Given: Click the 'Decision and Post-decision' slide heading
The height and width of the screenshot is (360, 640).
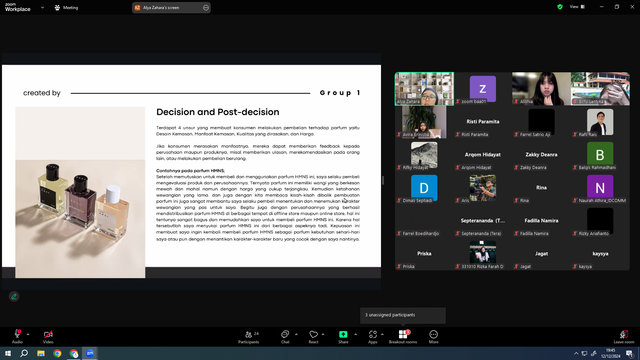Looking at the screenshot, I should (x=218, y=112).
